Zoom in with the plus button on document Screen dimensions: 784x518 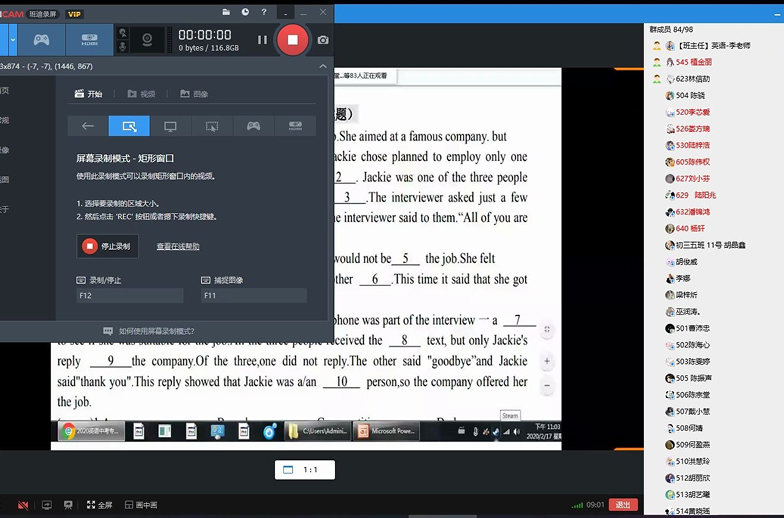click(x=547, y=361)
